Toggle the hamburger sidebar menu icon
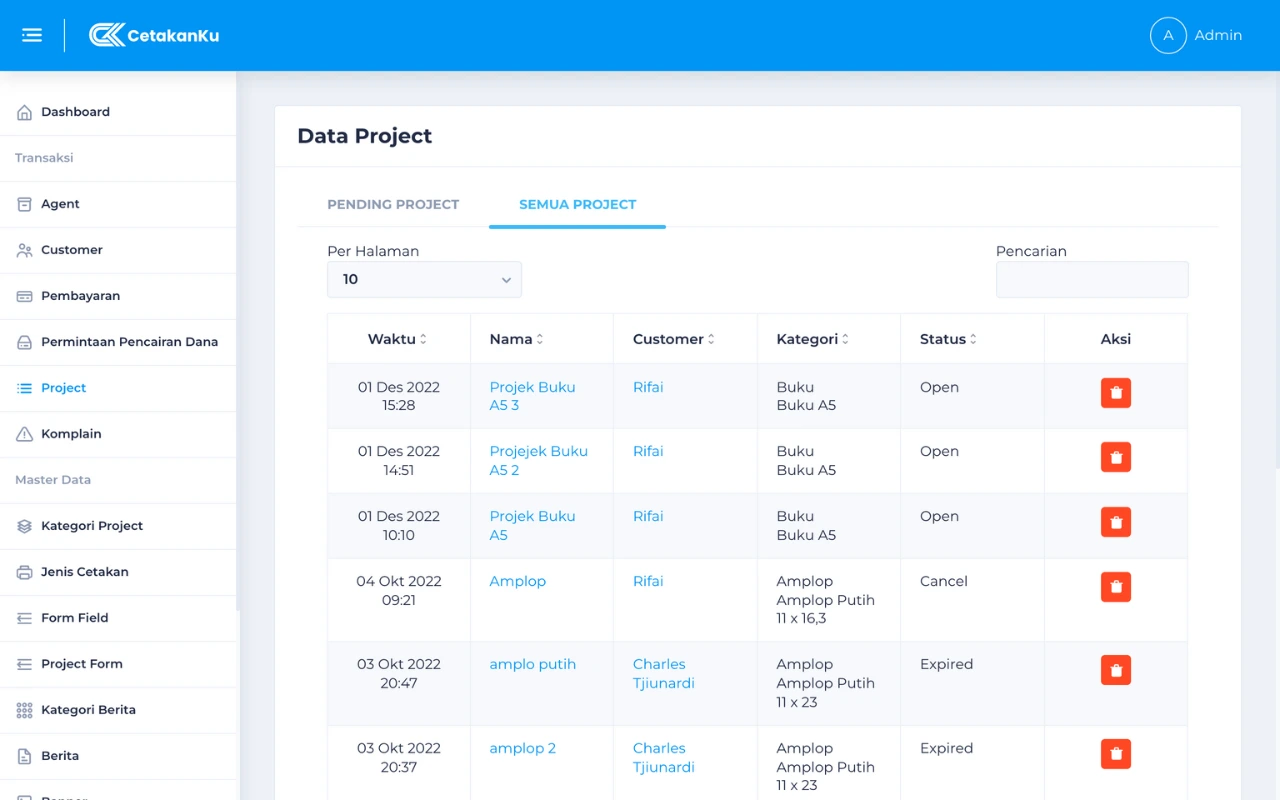Screen dimensions: 1280x800 (32, 35)
